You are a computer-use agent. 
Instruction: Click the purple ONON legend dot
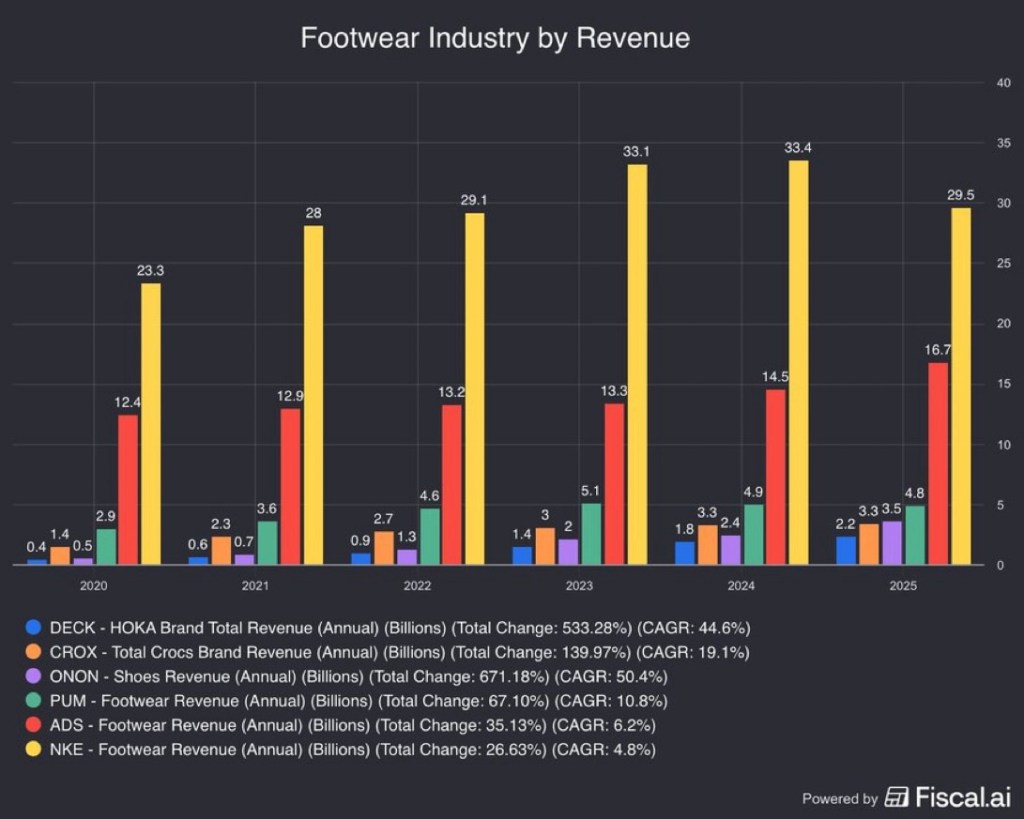coord(33,676)
